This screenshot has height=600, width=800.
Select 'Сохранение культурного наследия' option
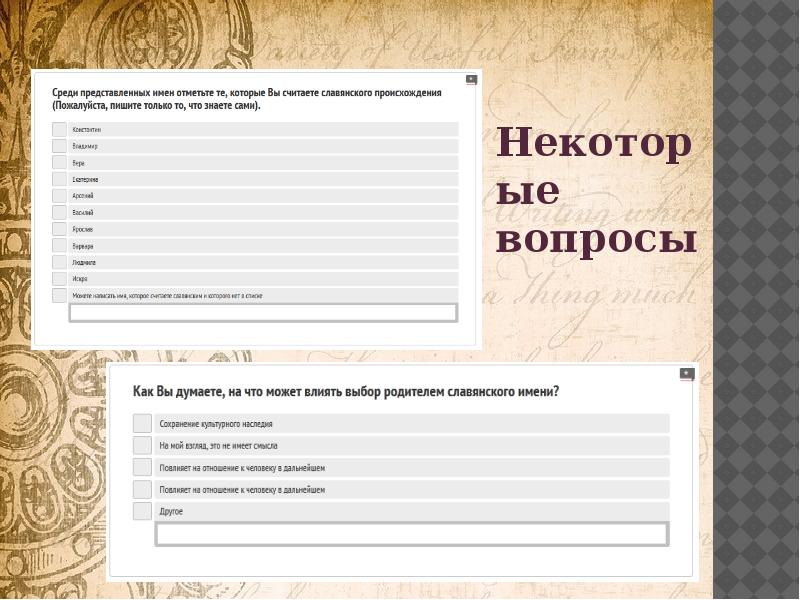(142, 423)
